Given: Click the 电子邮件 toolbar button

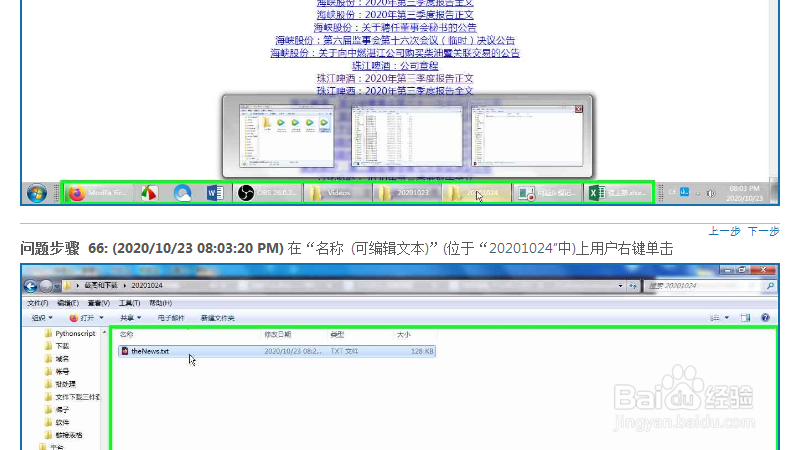Looking at the screenshot, I should (x=170, y=318).
